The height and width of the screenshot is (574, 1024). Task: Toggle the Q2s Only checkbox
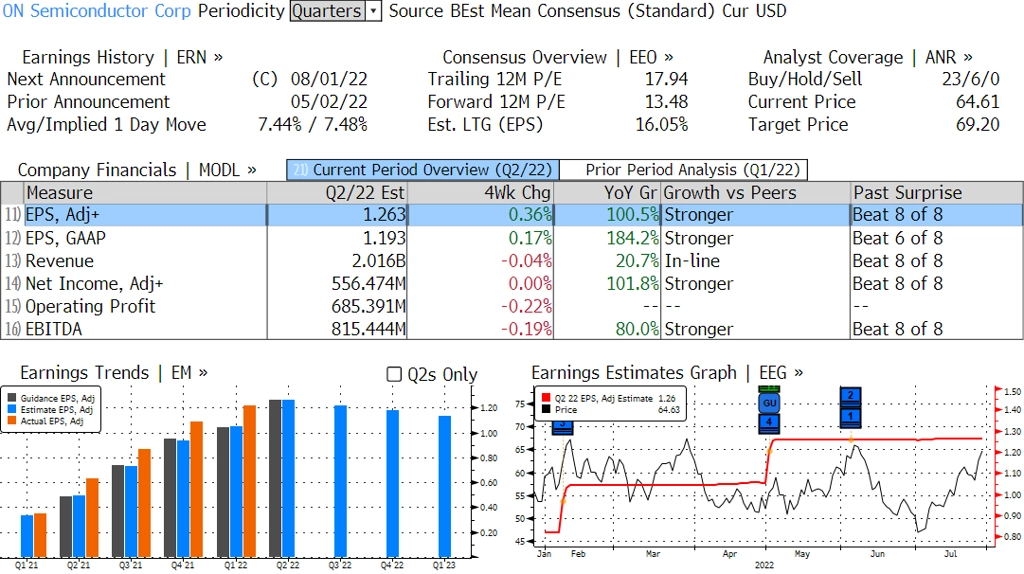[394, 374]
